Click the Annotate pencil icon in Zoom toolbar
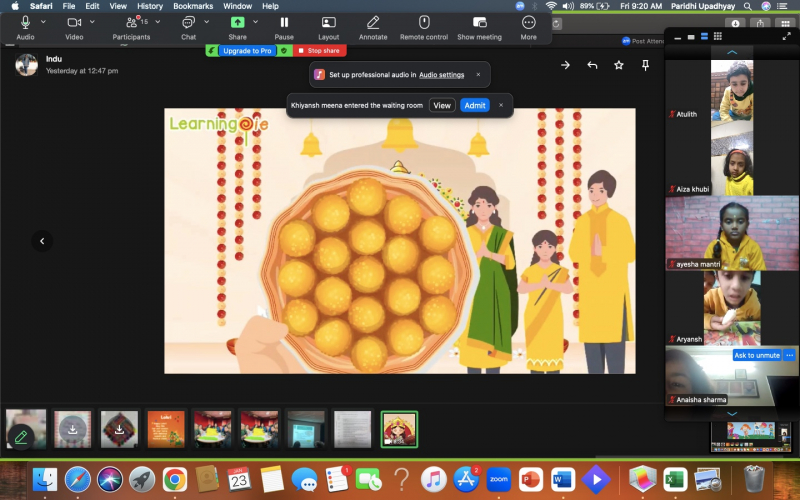This screenshot has width=800, height=500. [x=373, y=22]
